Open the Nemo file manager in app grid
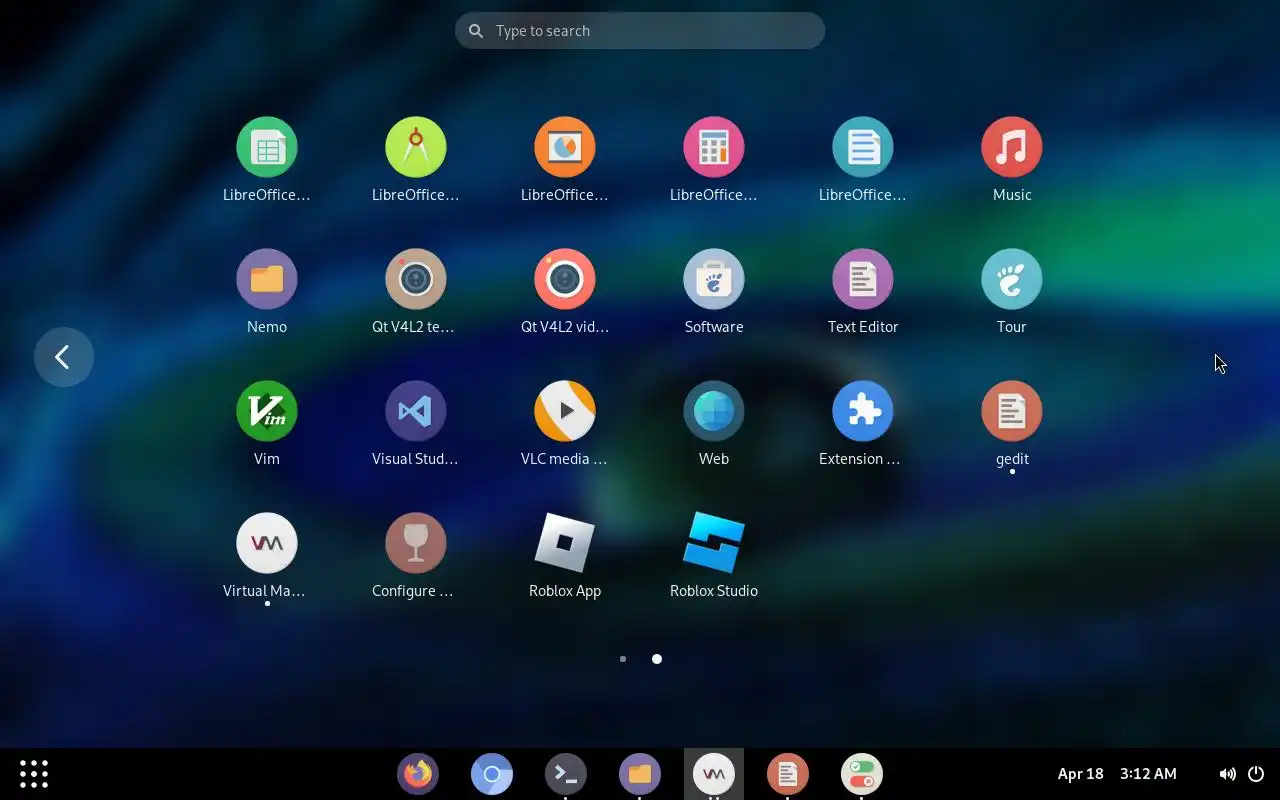1280x800 pixels. point(267,279)
